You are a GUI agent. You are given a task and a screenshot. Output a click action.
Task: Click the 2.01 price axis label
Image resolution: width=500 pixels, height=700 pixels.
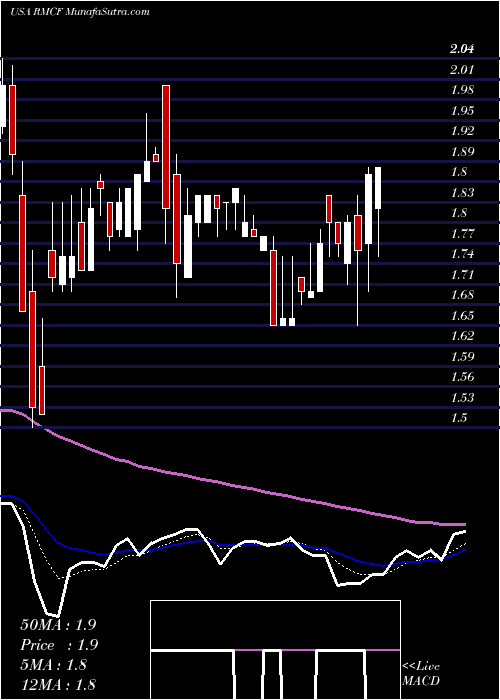[x=462, y=70]
